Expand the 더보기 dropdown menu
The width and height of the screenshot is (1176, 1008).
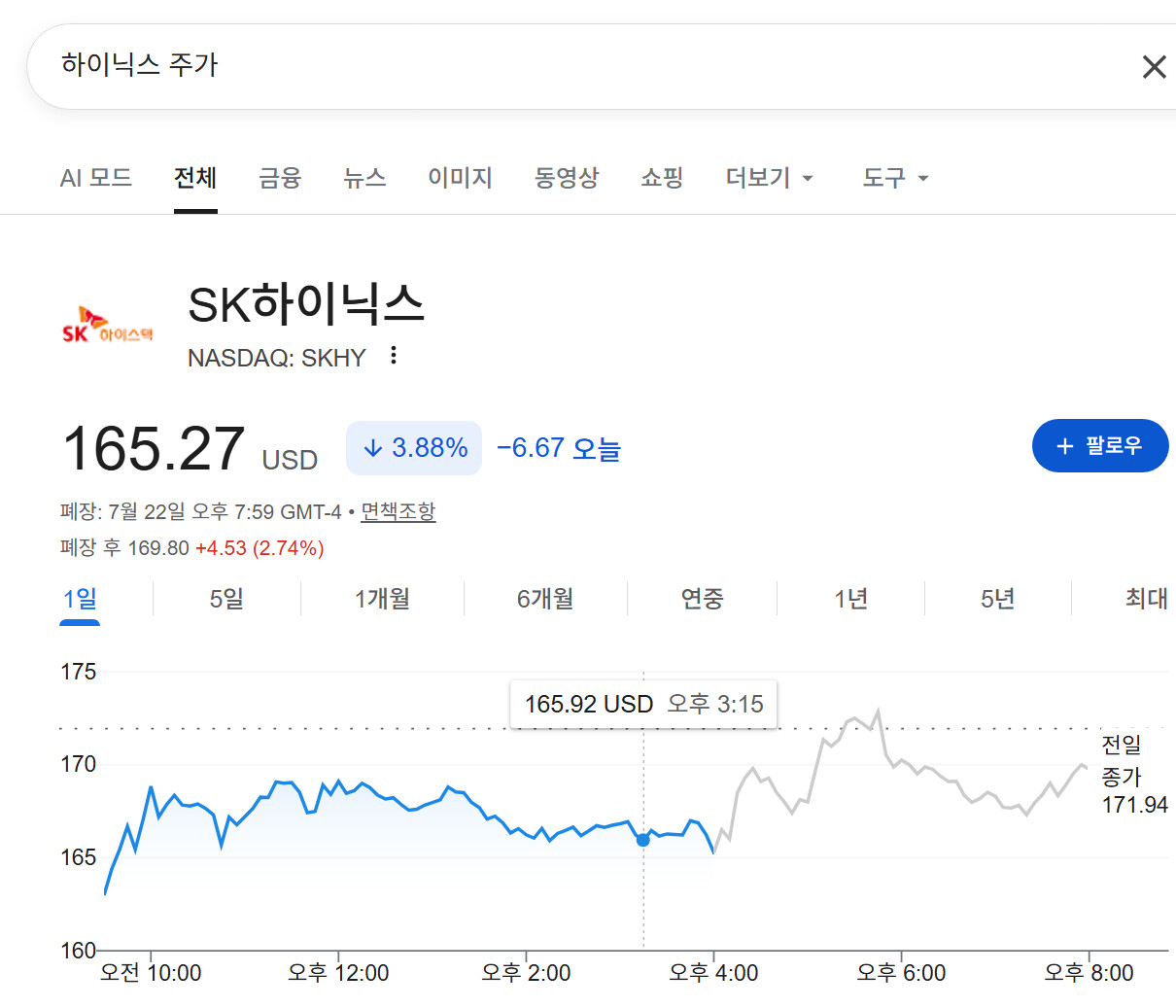[x=770, y=178]
